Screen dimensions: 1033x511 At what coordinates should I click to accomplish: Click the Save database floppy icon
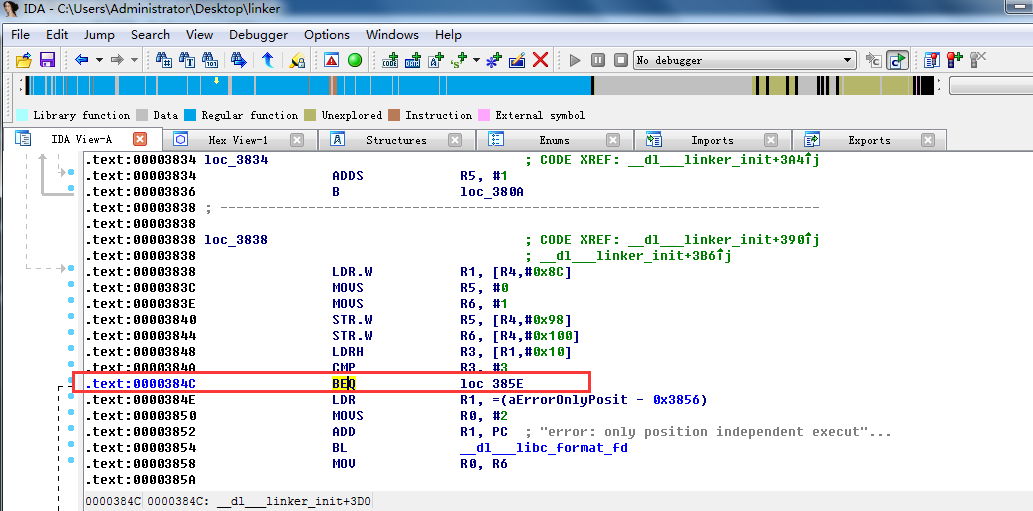click(x=47, y=61)
